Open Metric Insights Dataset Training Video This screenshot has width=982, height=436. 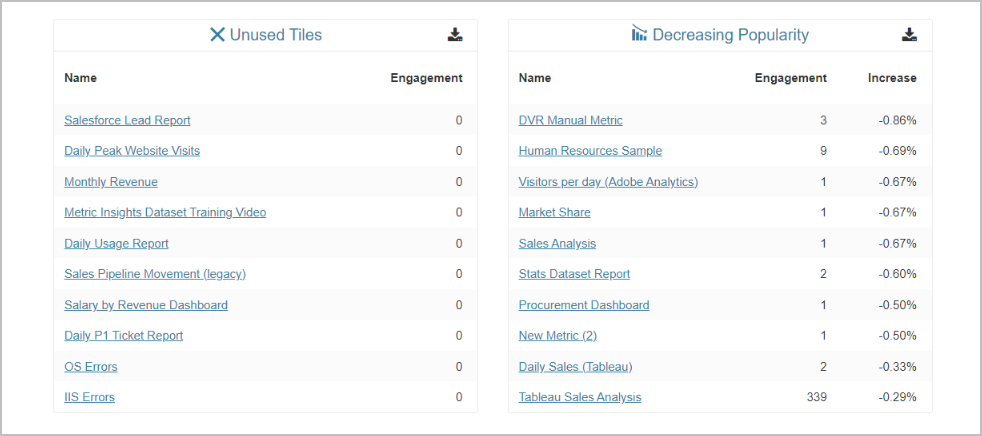pos(165,212)
